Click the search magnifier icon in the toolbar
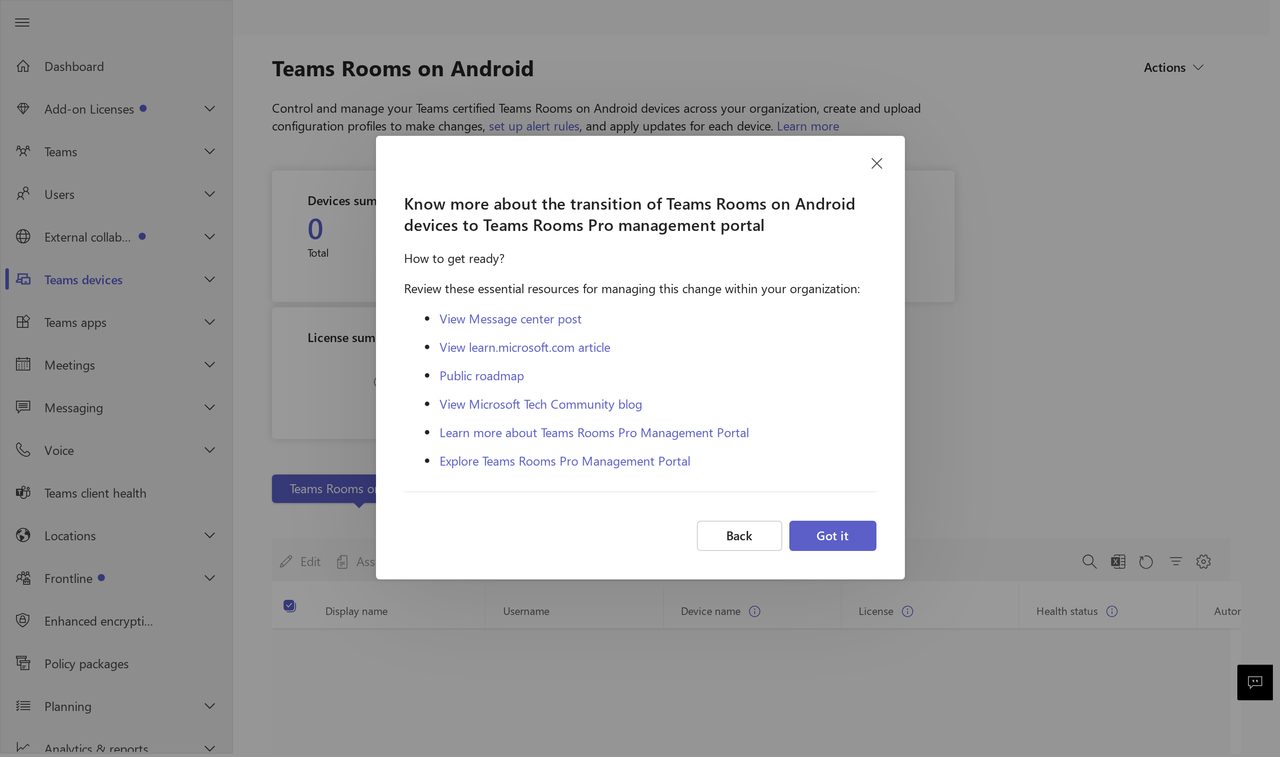This screenshot has width=1280, height=757. click(x=1089, y=562)
